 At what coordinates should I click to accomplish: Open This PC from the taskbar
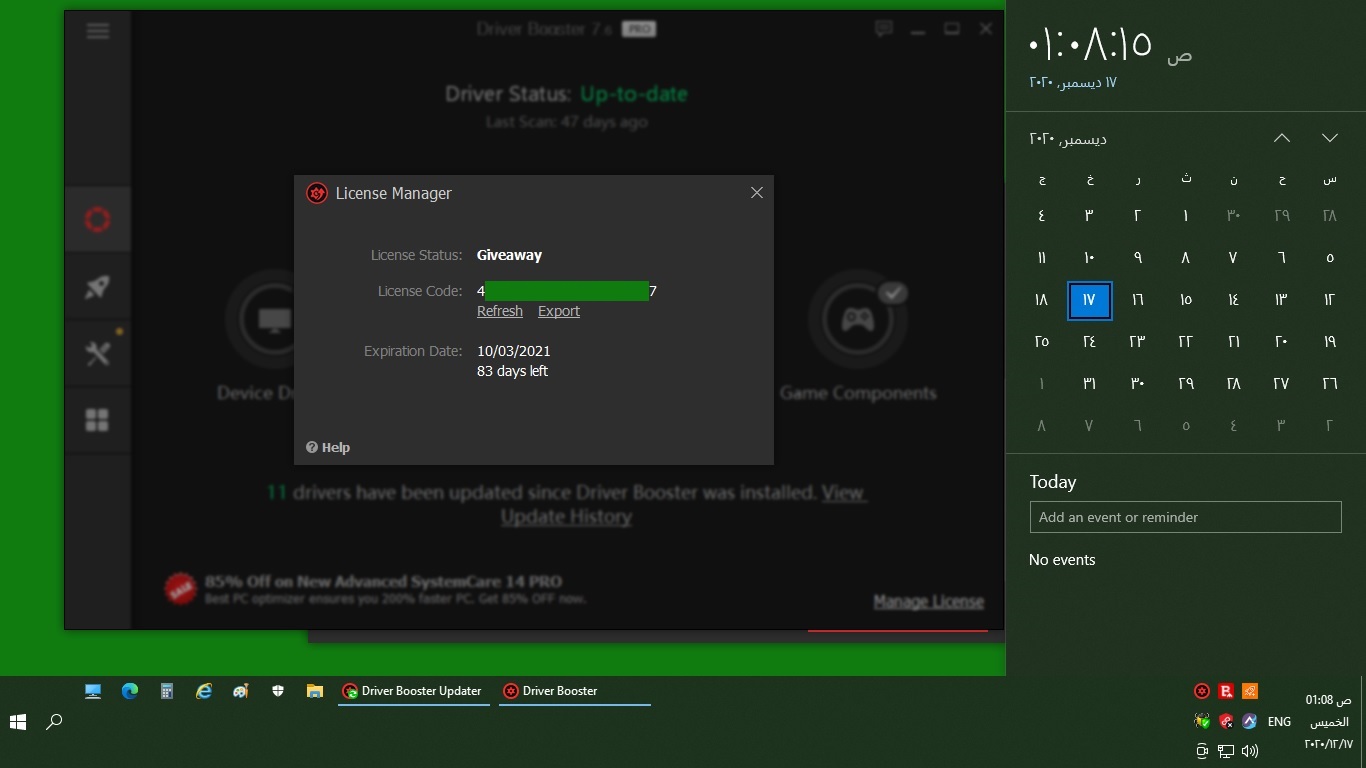click(x=93, y=691)
